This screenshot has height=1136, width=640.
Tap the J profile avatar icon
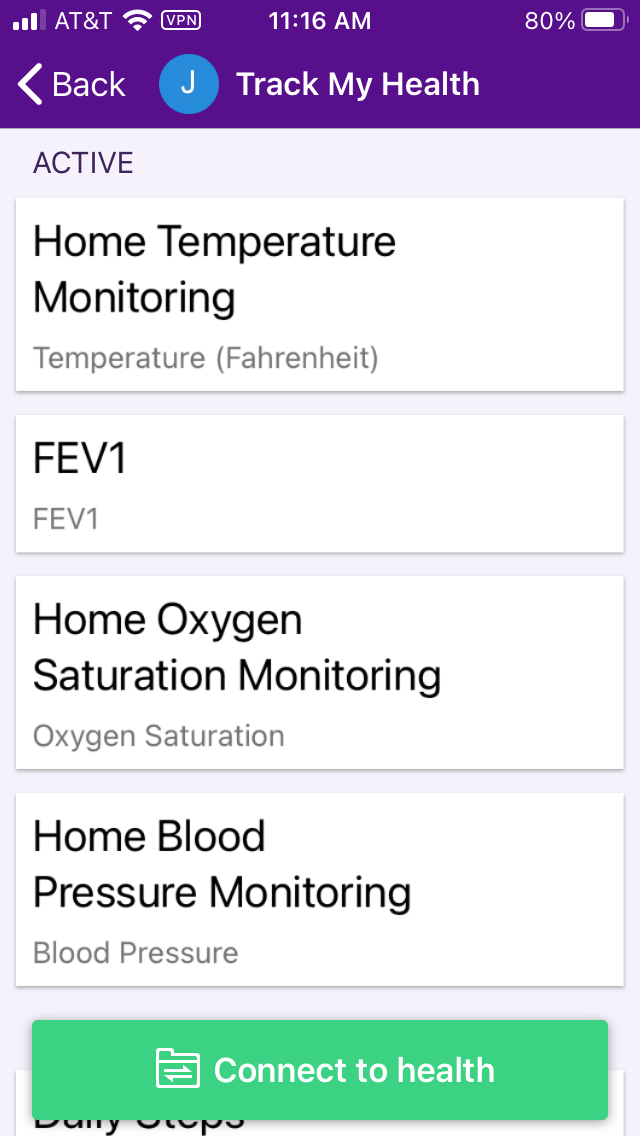(x=189, y=84)
